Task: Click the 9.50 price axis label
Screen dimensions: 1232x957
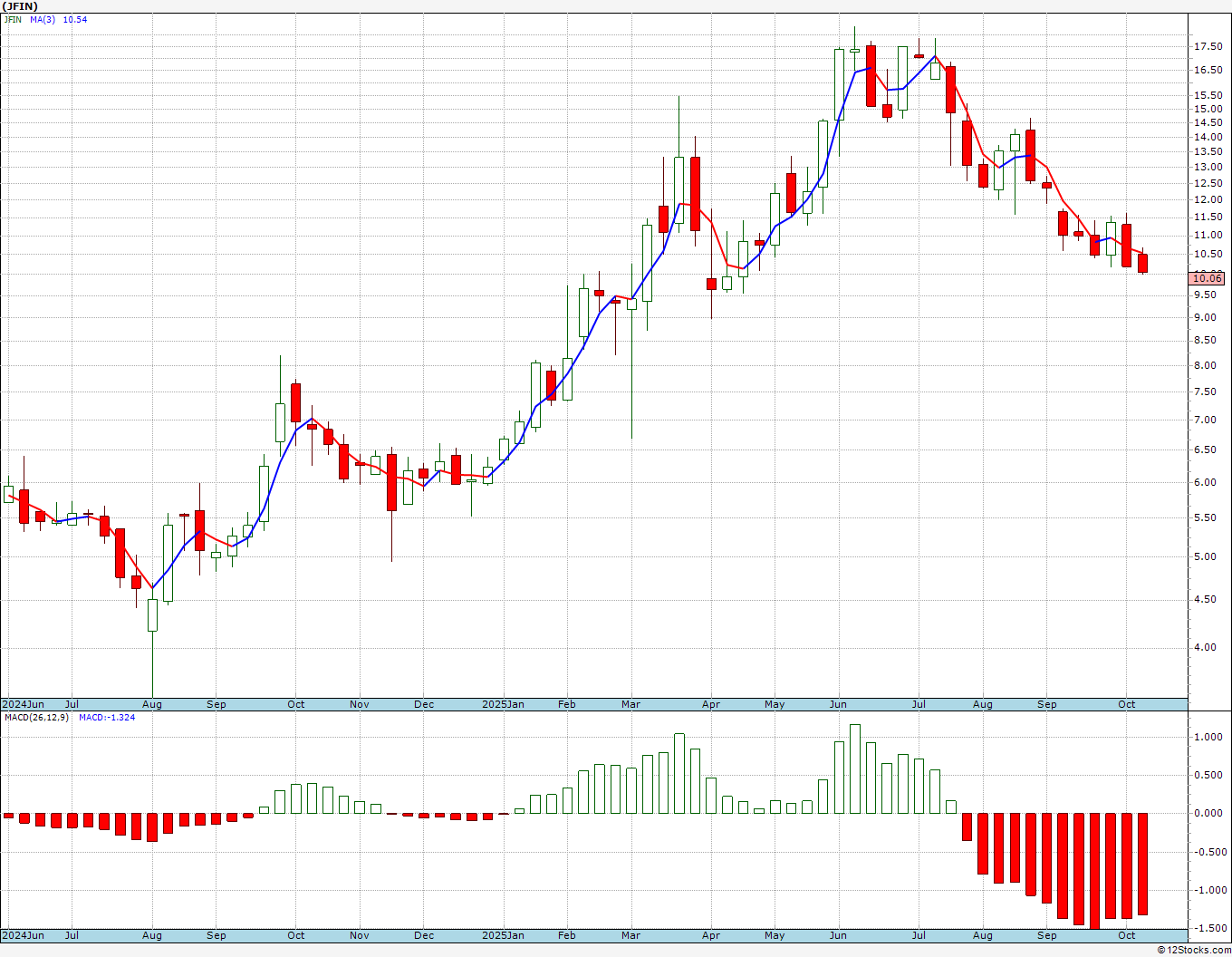Action: click(x=1205, y=295)
